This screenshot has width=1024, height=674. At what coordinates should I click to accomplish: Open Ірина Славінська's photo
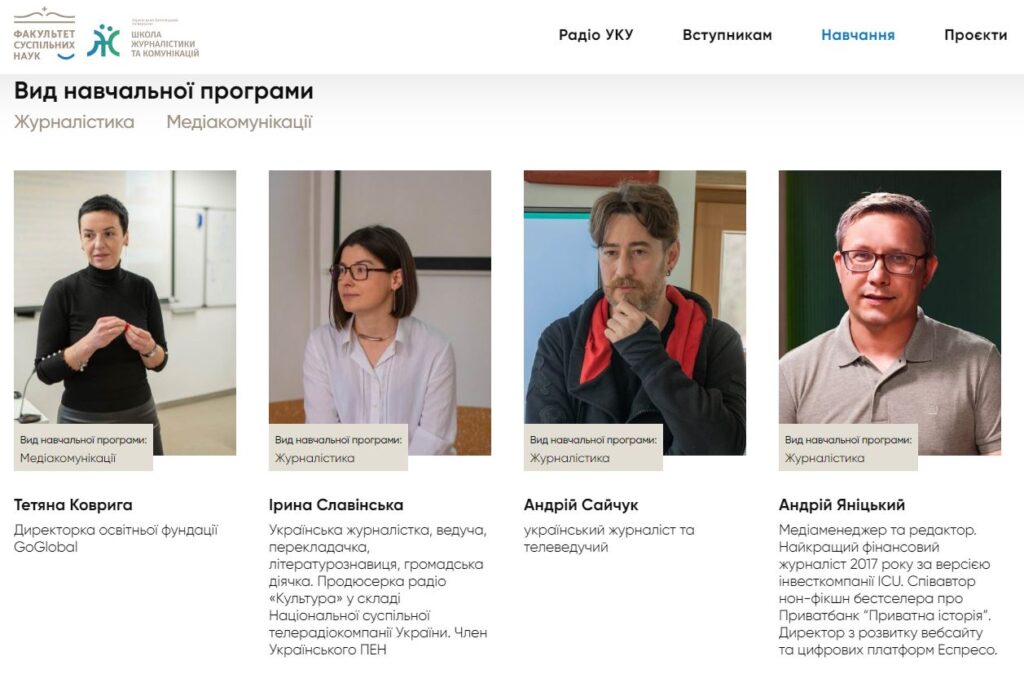click(379, 312)
